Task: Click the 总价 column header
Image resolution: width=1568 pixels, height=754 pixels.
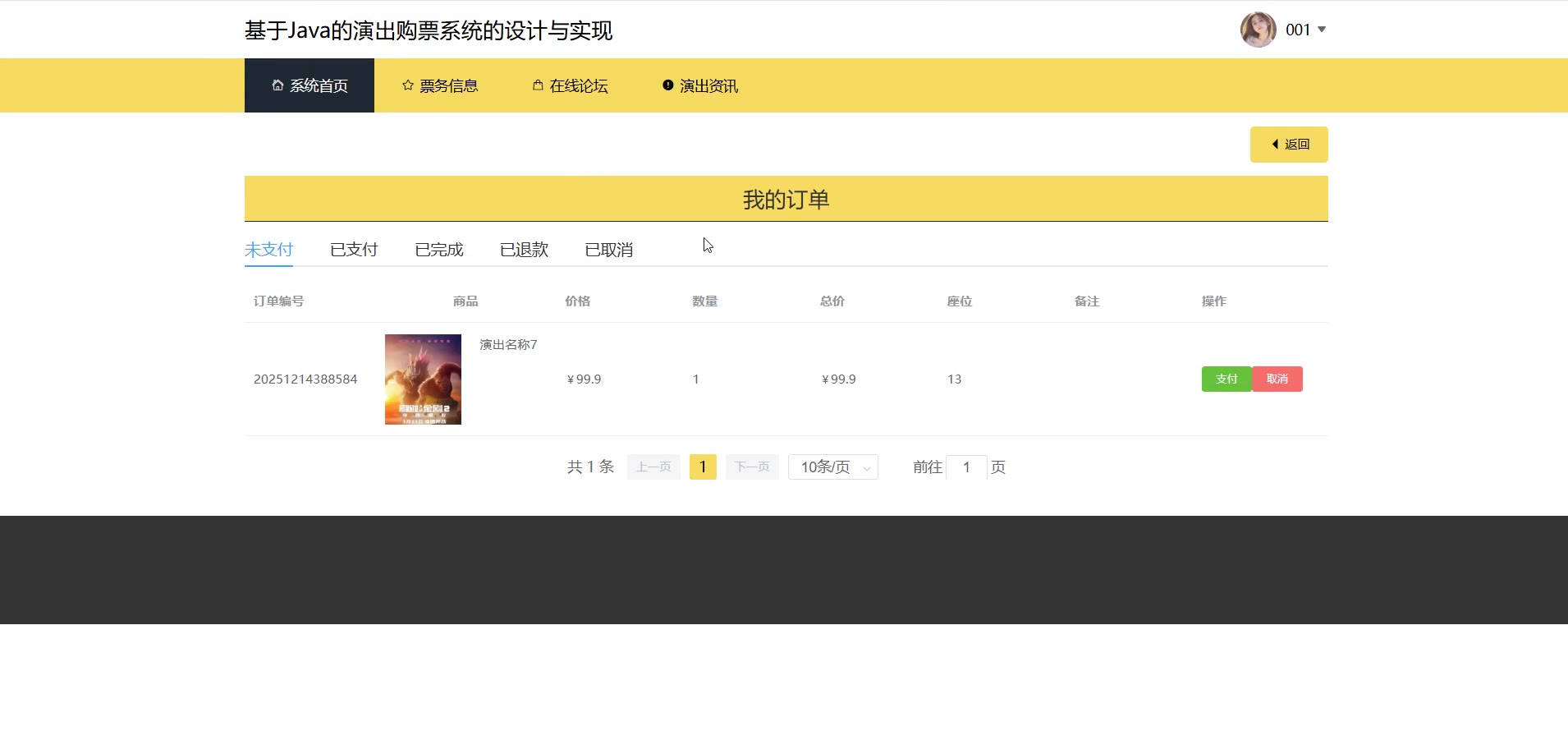Action: tap(832, 301)
